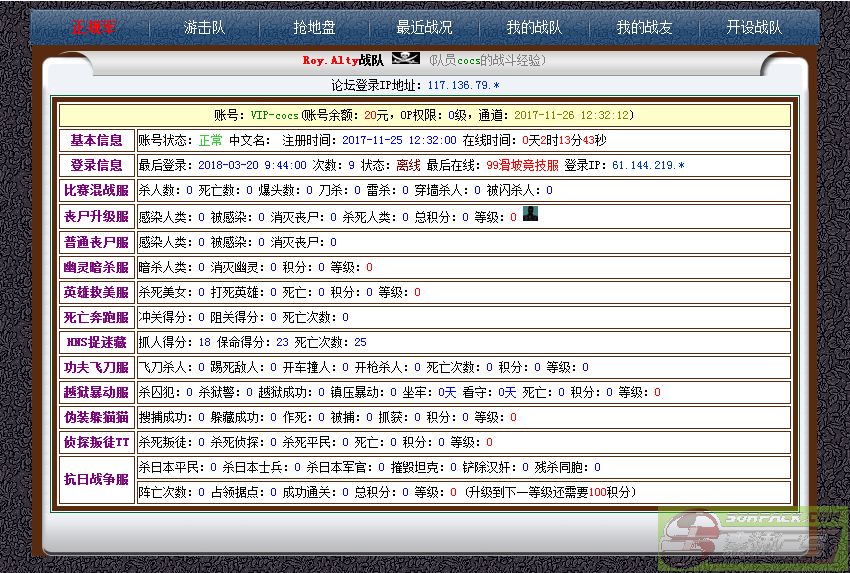
Task: Click the 比赛混战服 category label
Action: point(96,190)
